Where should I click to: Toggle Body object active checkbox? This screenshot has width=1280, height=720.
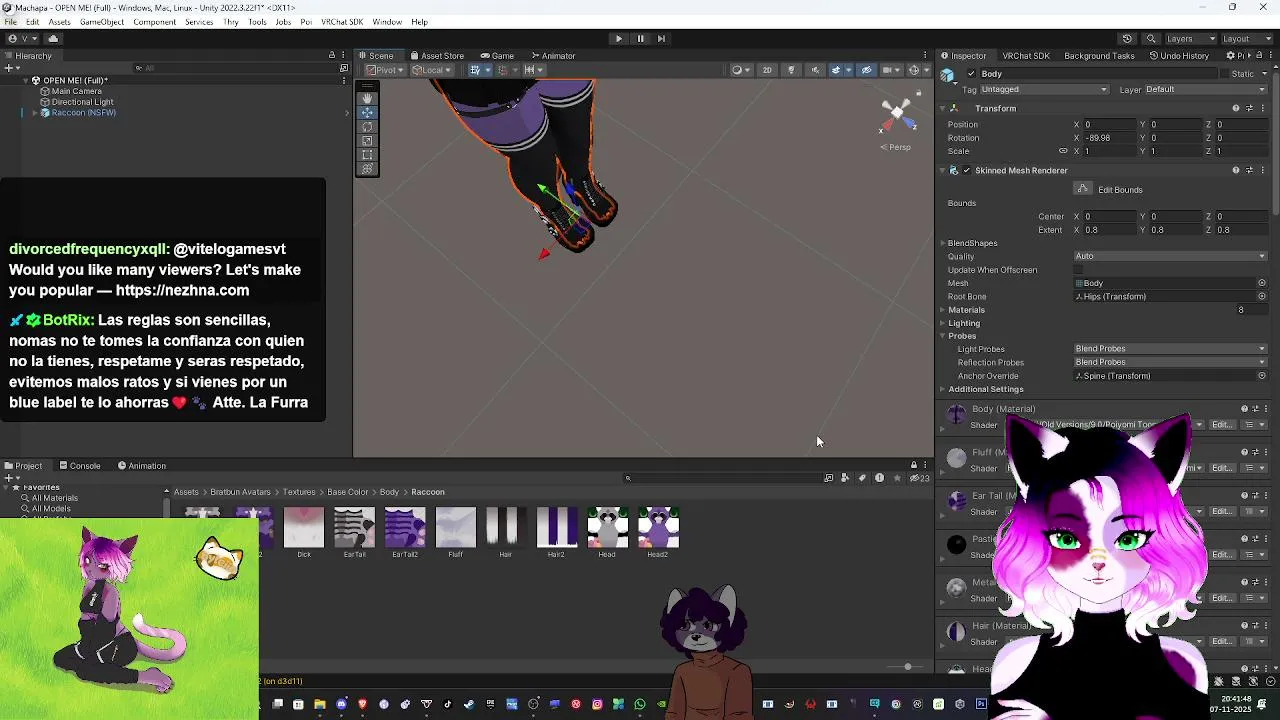(x=971, y=74)
